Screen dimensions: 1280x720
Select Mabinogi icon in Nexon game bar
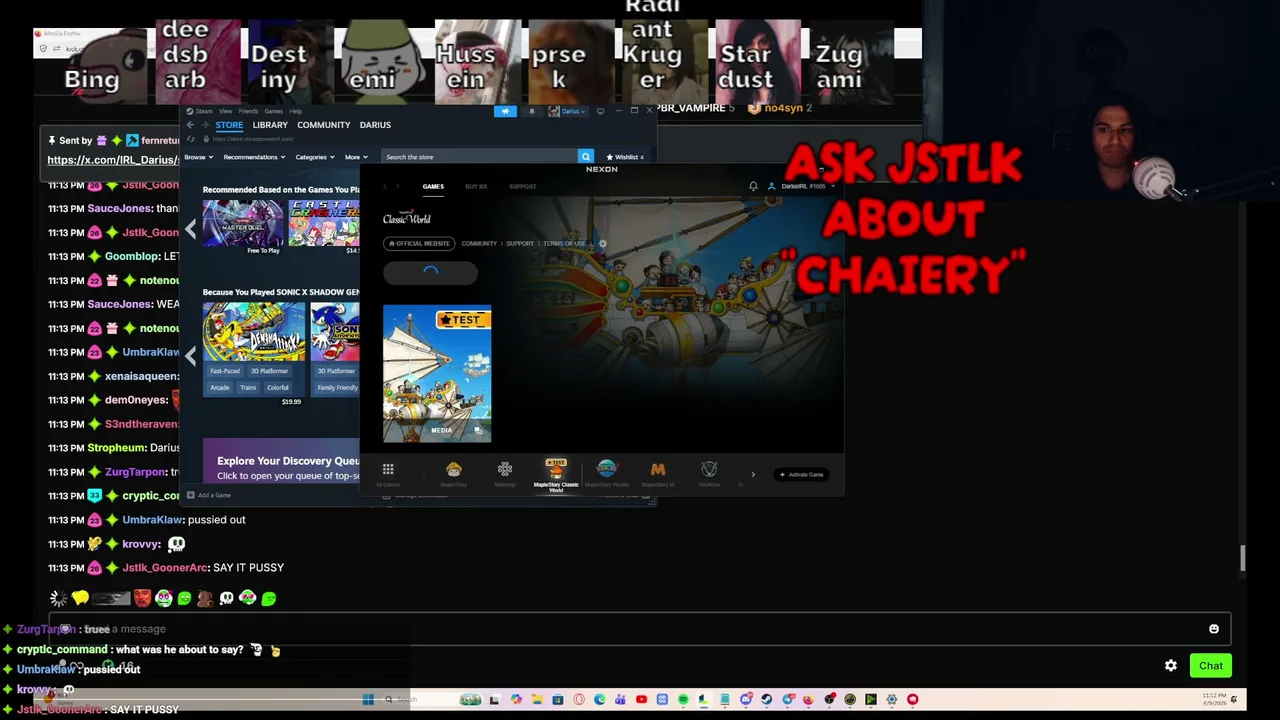click(505, 470)
